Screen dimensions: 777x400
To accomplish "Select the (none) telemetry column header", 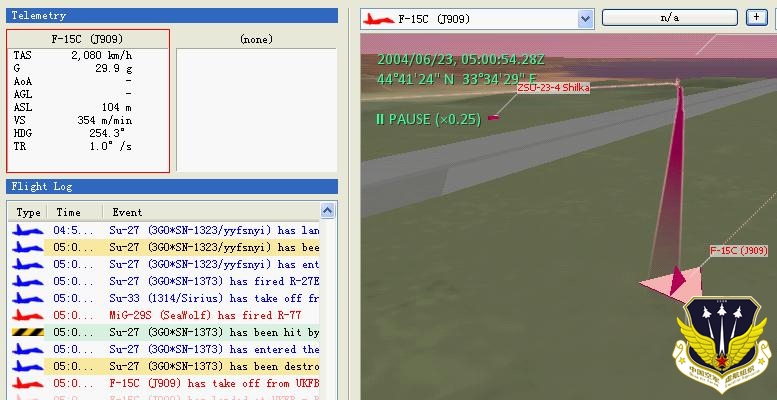I will click(257, 39).
